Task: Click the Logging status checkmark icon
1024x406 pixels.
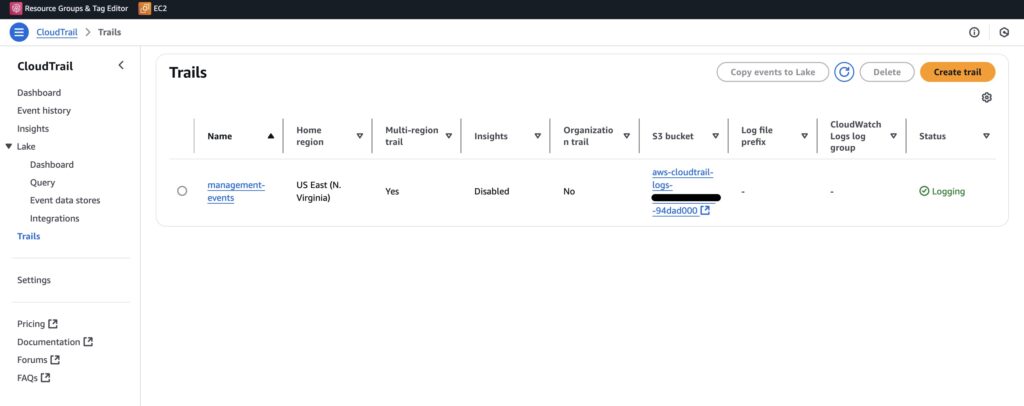Action: pyautogui.click(x=923, y=191)
